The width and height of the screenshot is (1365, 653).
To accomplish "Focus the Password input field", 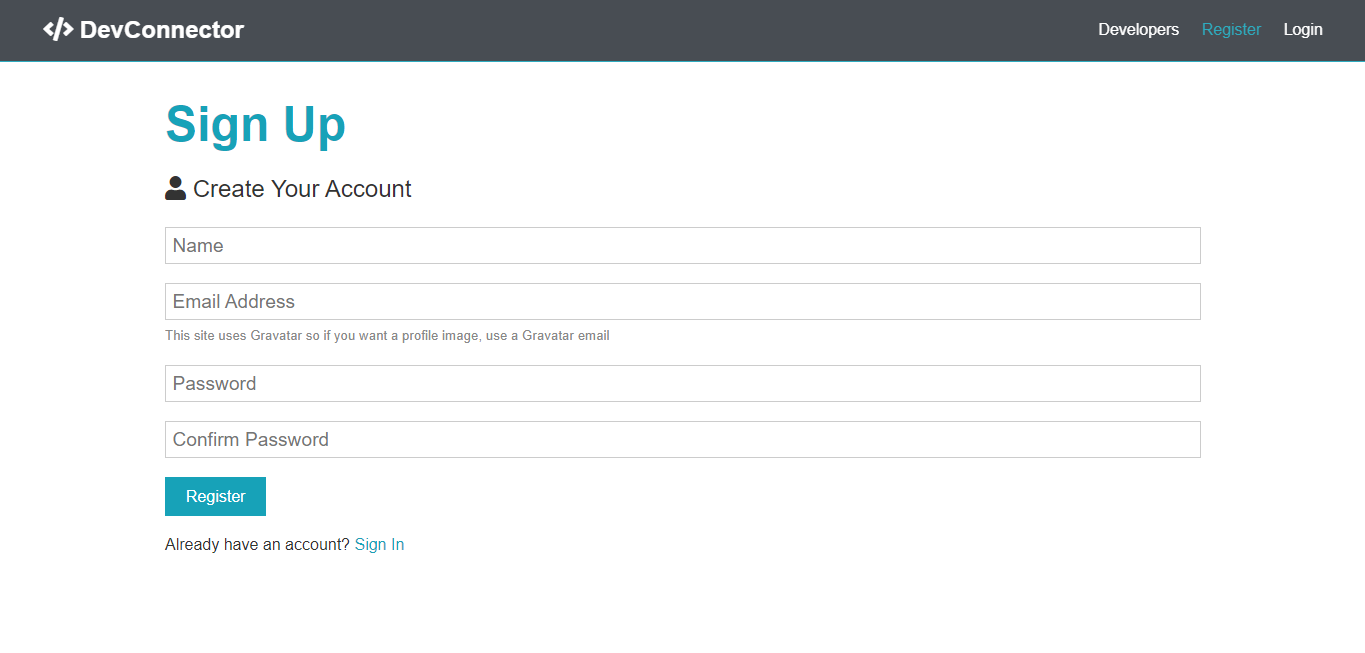I will click(x=682, y=383).
